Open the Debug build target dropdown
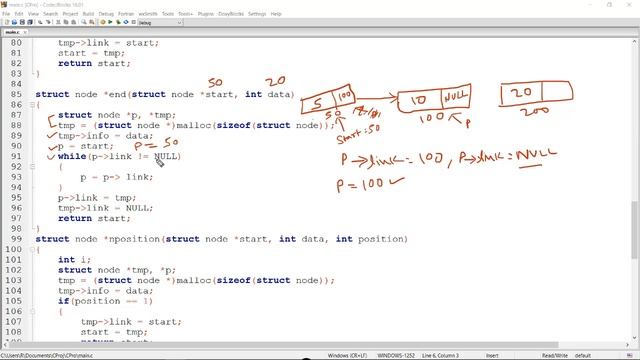 (x=160, y=22)
